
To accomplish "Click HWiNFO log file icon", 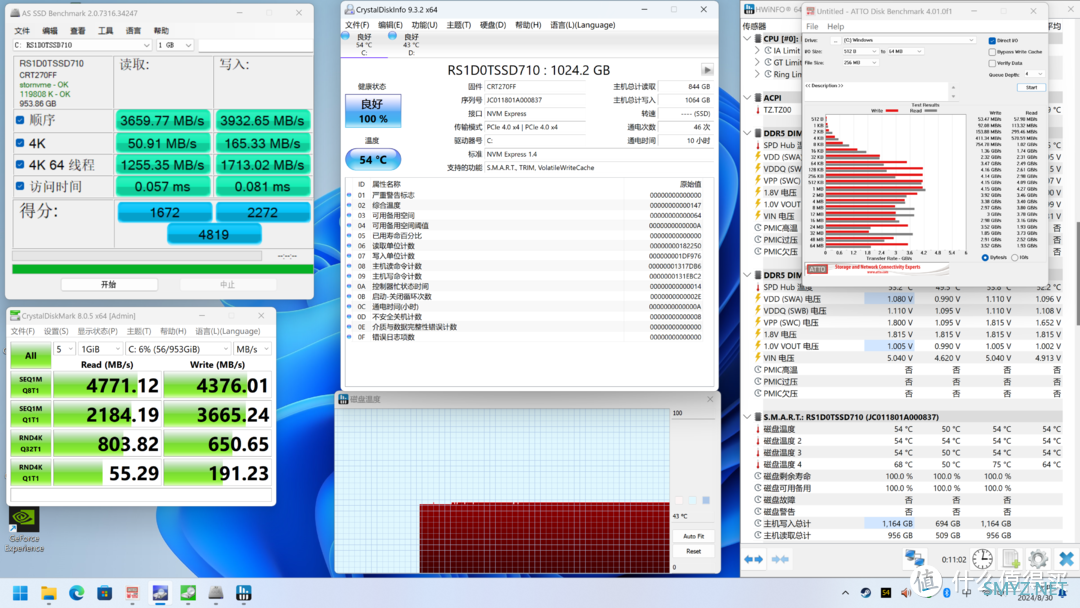I will tap(1010, 558).
